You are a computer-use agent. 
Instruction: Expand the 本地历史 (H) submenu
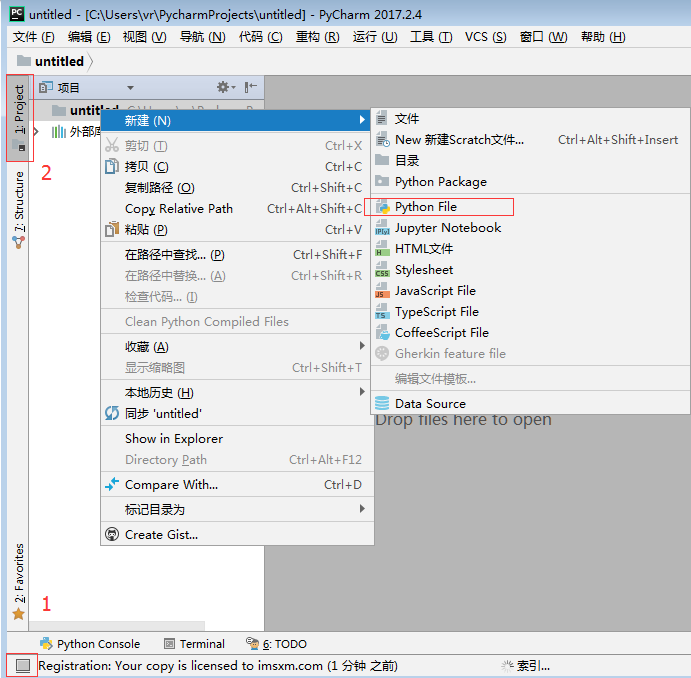(x=236, y=393)
